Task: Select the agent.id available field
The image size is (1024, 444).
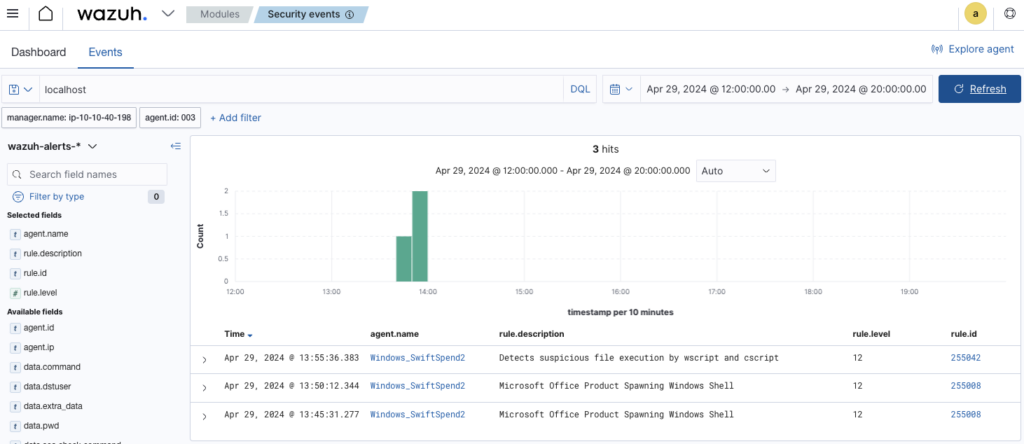Action: point(39,328)
